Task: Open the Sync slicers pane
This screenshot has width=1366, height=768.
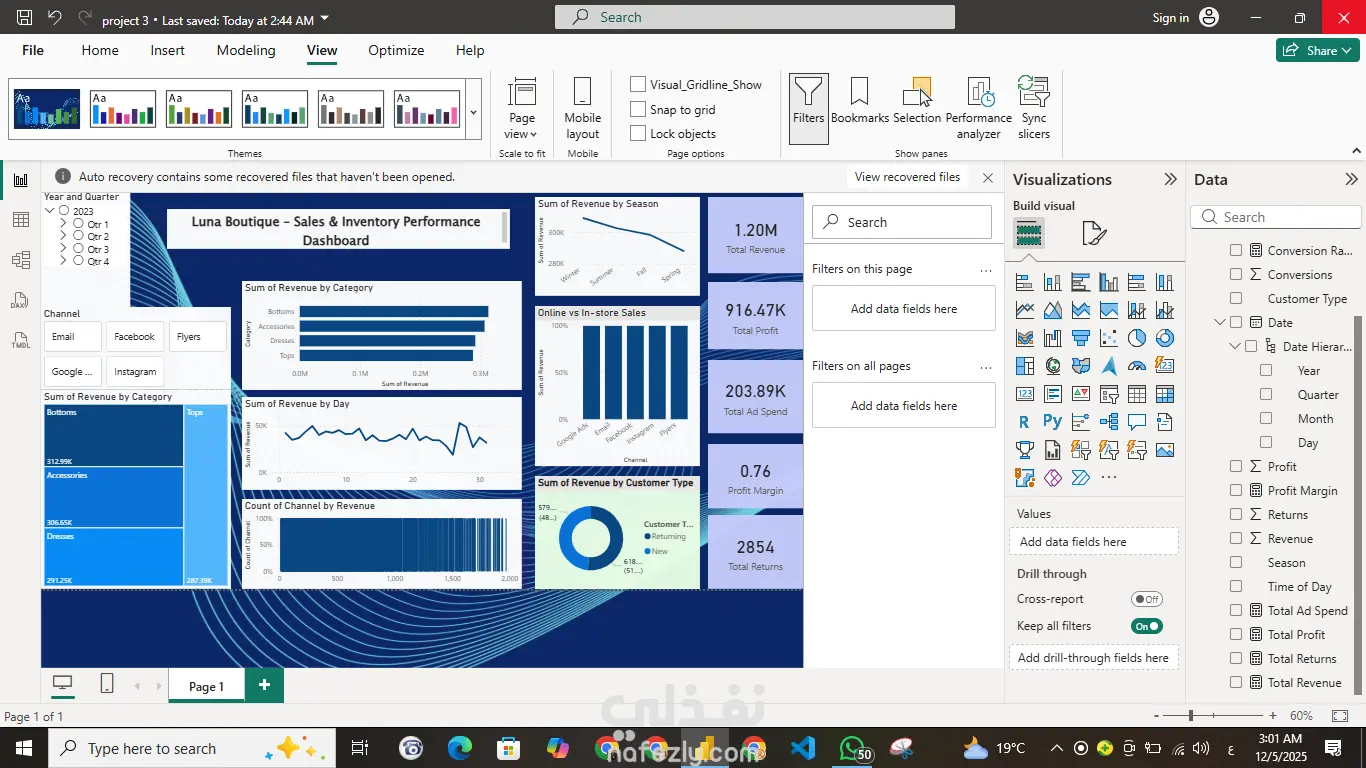Action: [x=1034, y=108]
